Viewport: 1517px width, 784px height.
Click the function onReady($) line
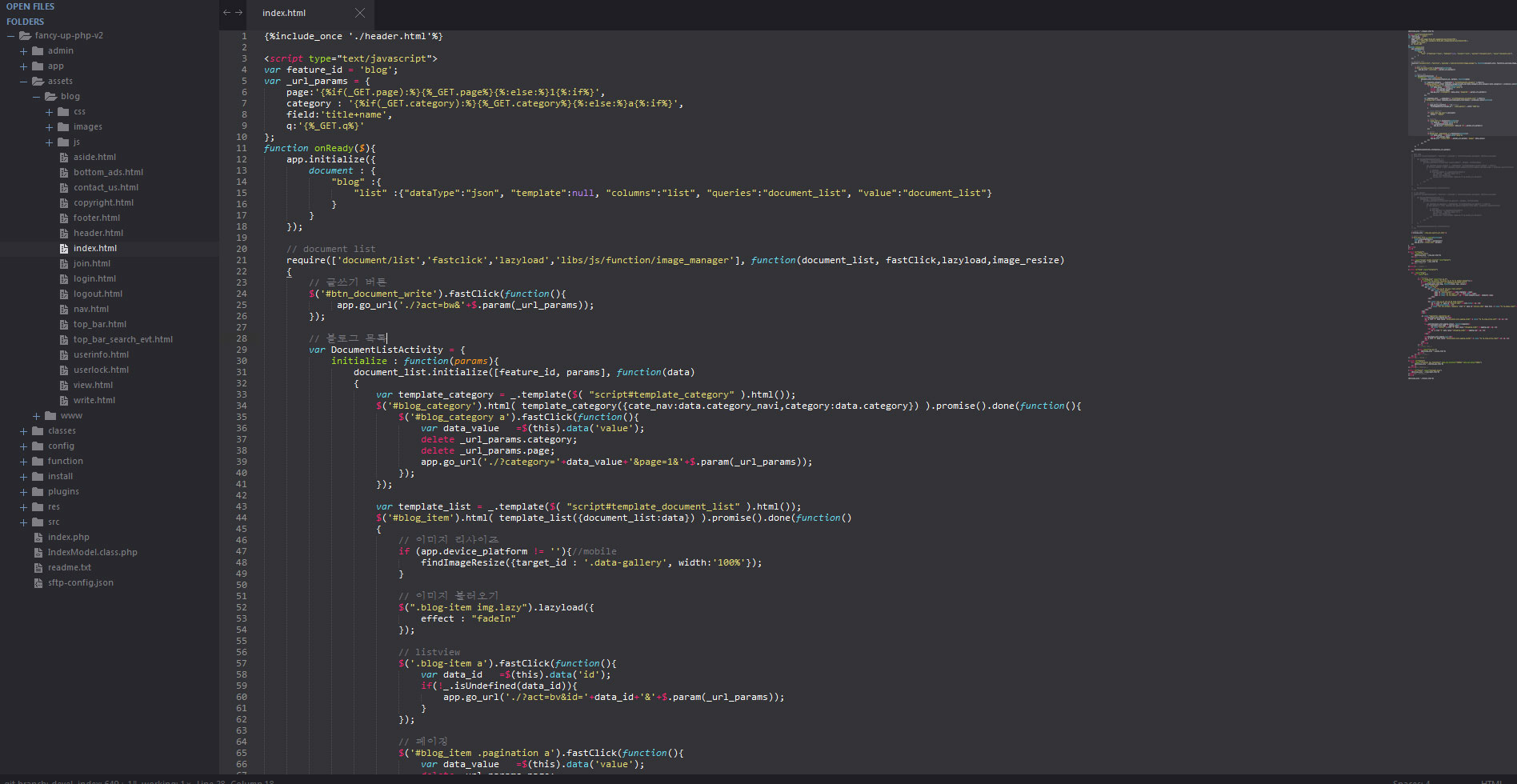point(320,148)
